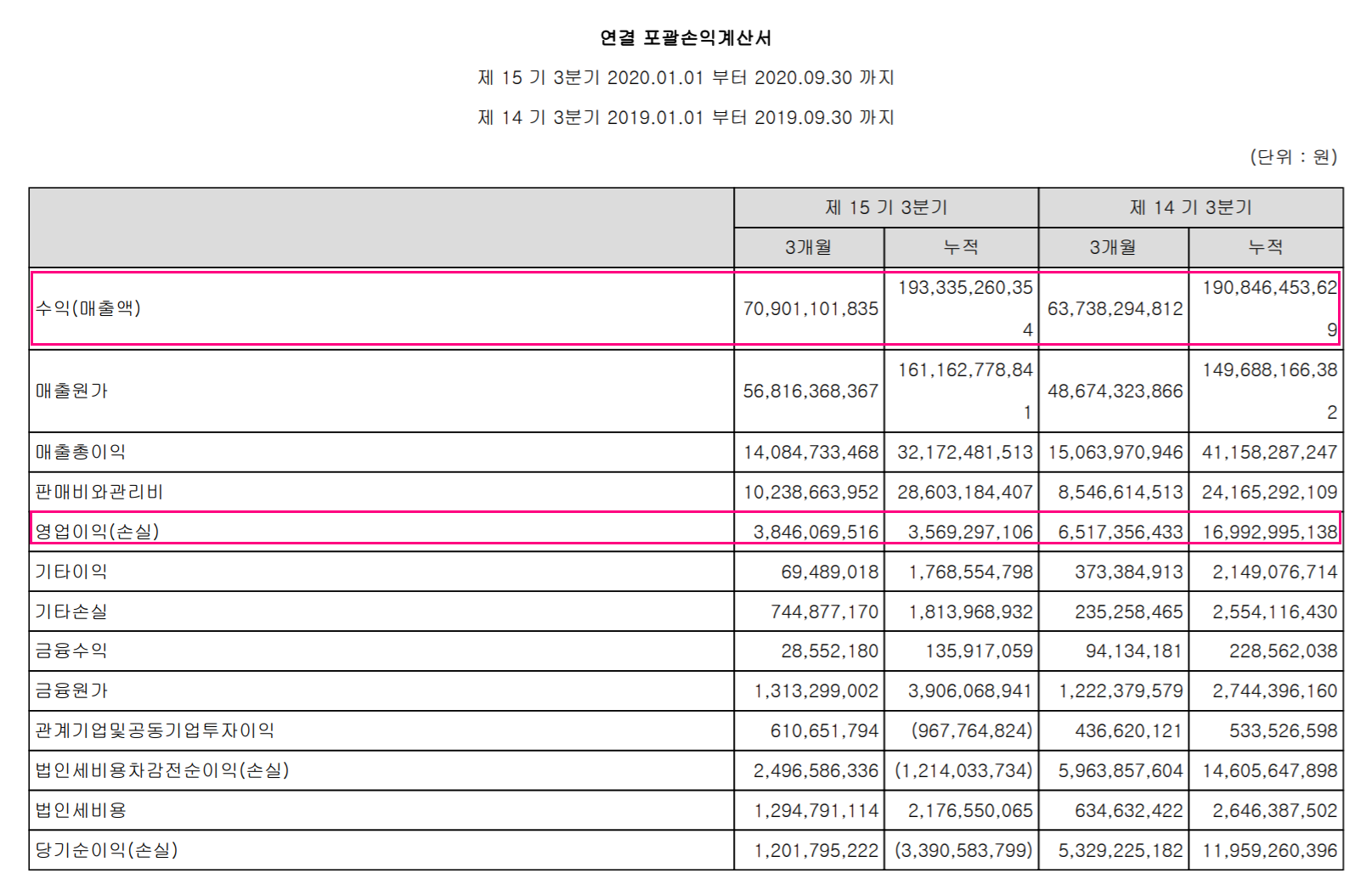
Task: Click SG&A cell 10,238,663,952
Action: pyautogui.click(x=810, y=492)
